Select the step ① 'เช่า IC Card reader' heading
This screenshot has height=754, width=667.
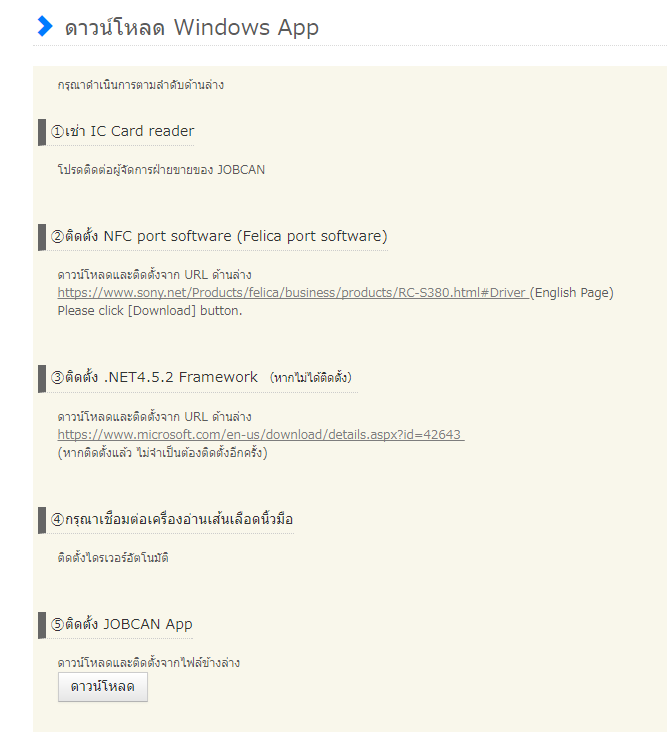(x=123, y=132)
